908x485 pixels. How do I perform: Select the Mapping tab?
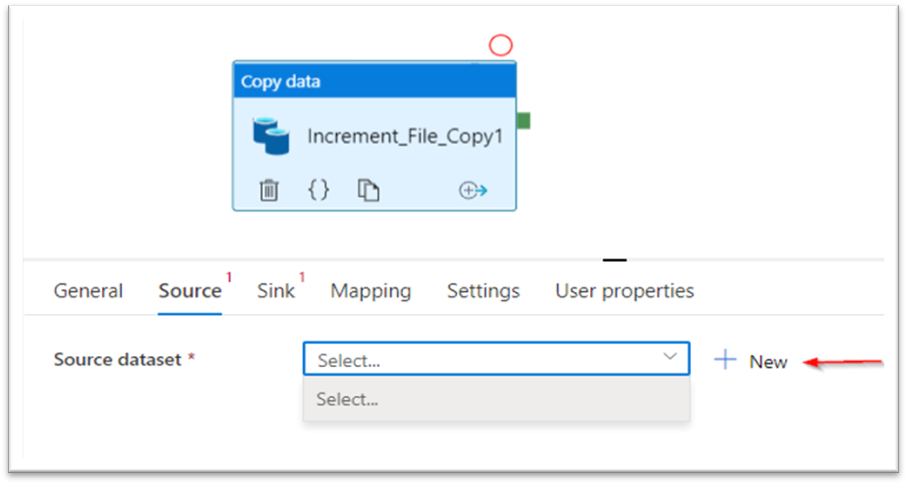pos(370,291)
